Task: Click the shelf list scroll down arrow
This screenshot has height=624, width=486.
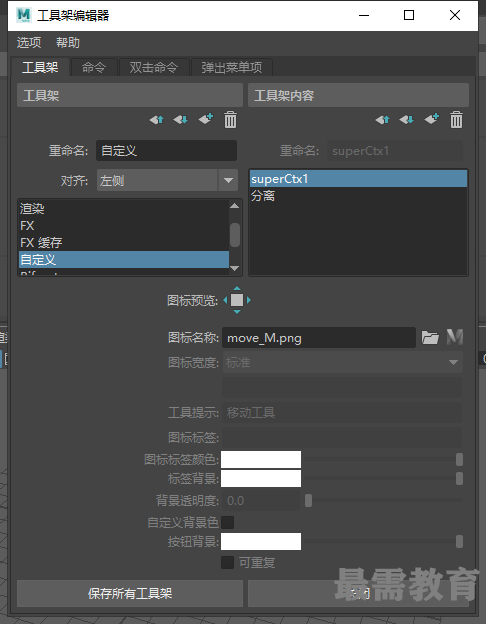Action: [235, 268]
